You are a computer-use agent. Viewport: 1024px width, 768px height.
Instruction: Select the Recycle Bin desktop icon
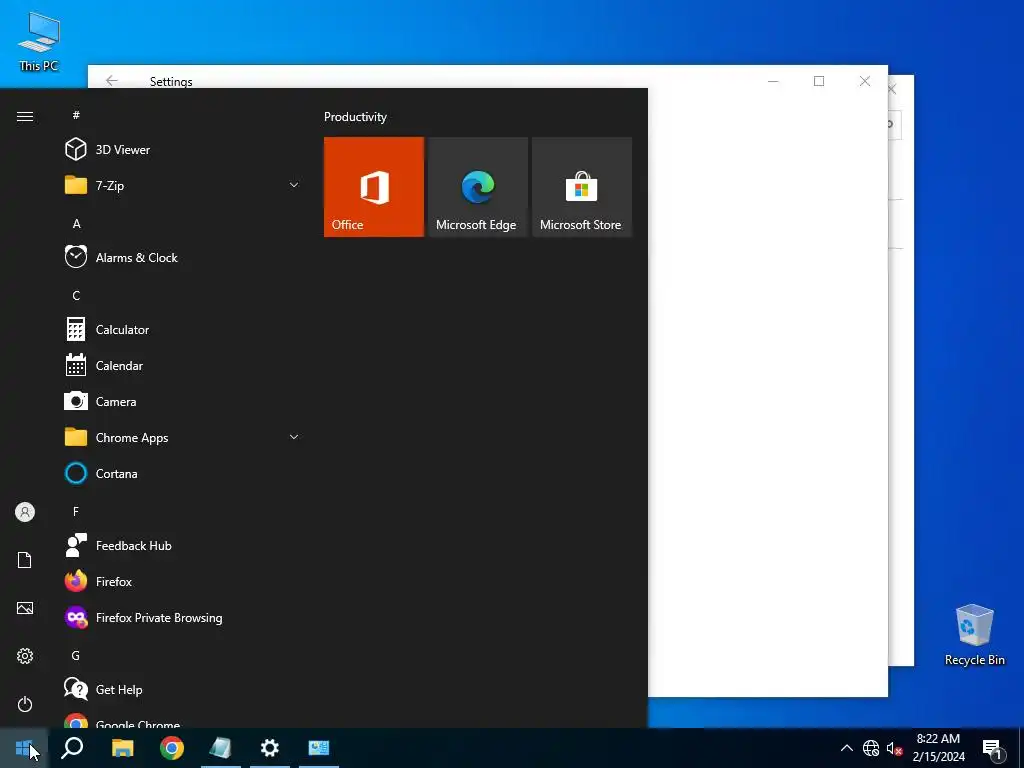974,635
